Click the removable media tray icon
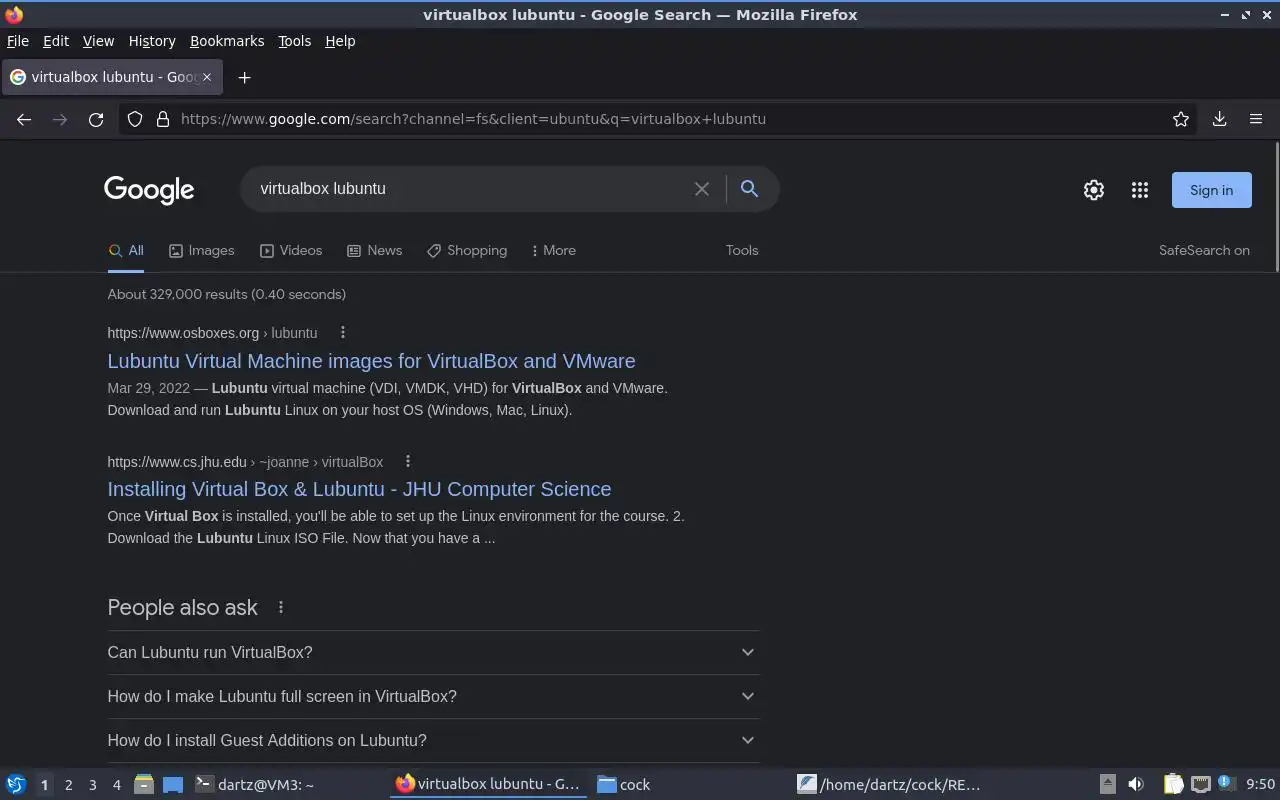 pos(1108,785)
